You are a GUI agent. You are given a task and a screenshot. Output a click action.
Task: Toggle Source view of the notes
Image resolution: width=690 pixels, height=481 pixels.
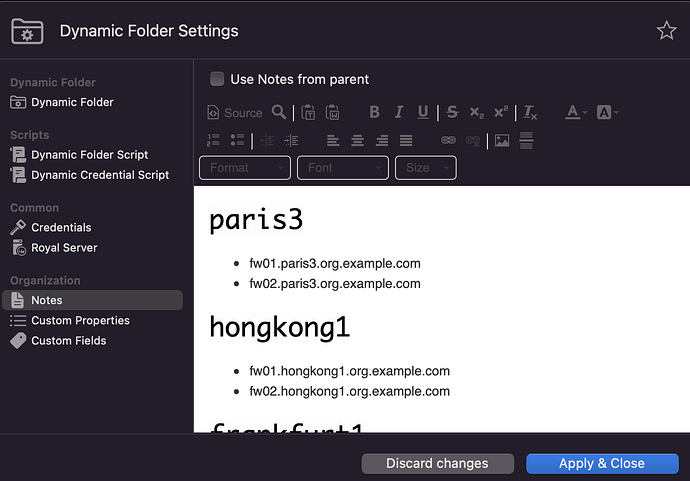(235, 113)
